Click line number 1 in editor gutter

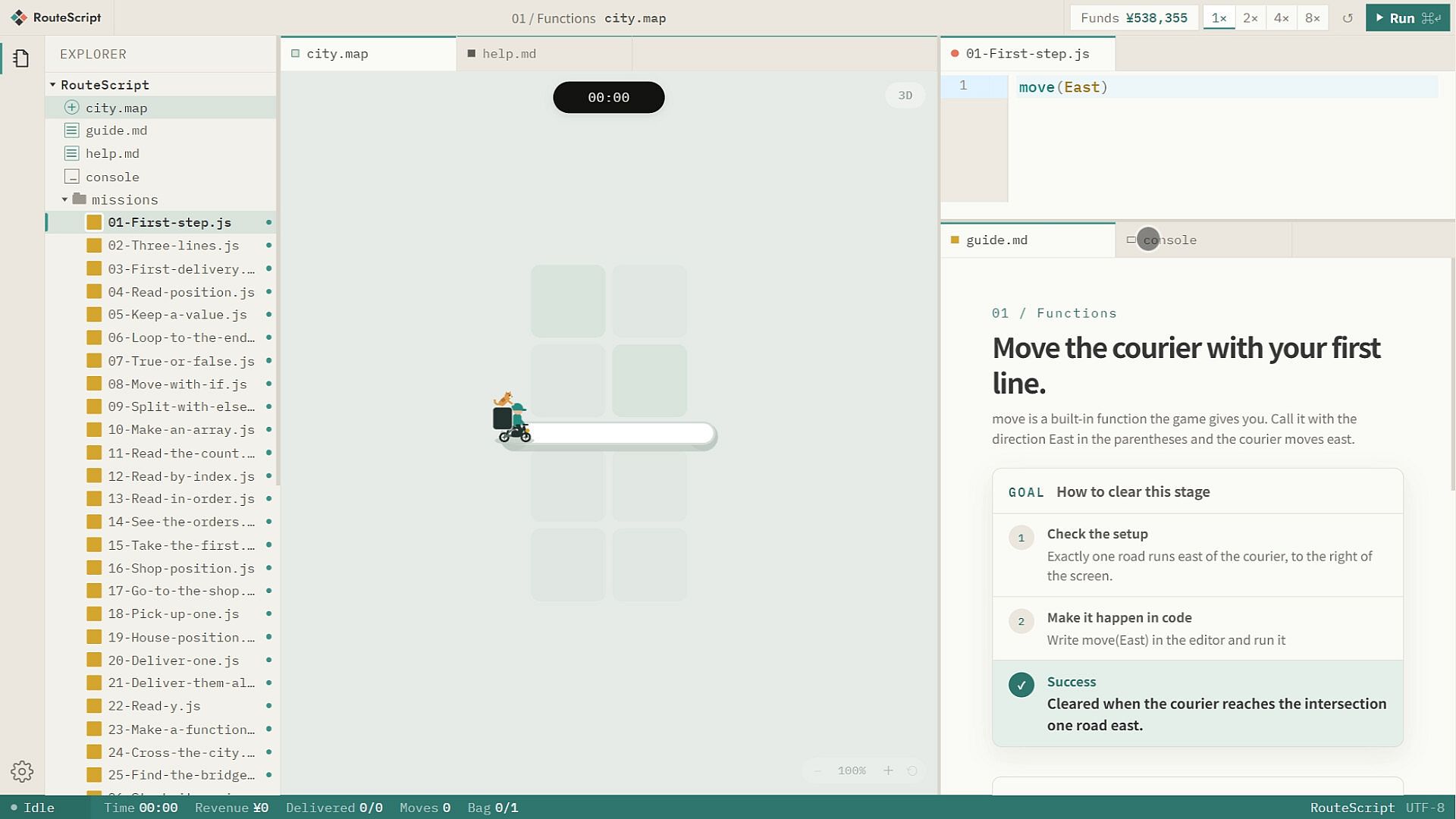(x=963, y=86)
